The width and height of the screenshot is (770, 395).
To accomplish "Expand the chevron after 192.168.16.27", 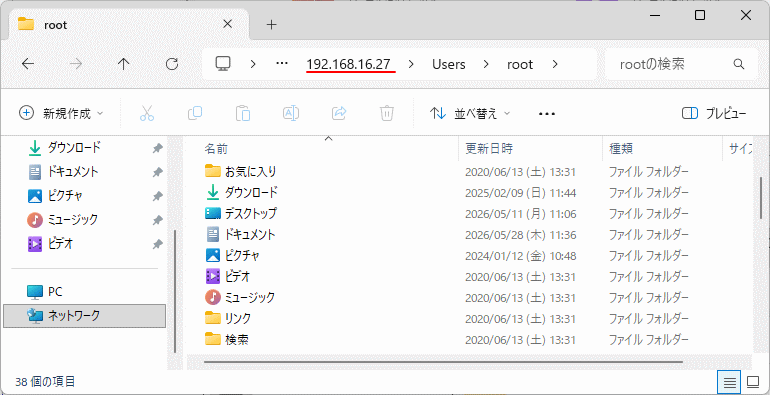I will pos(411,64).
